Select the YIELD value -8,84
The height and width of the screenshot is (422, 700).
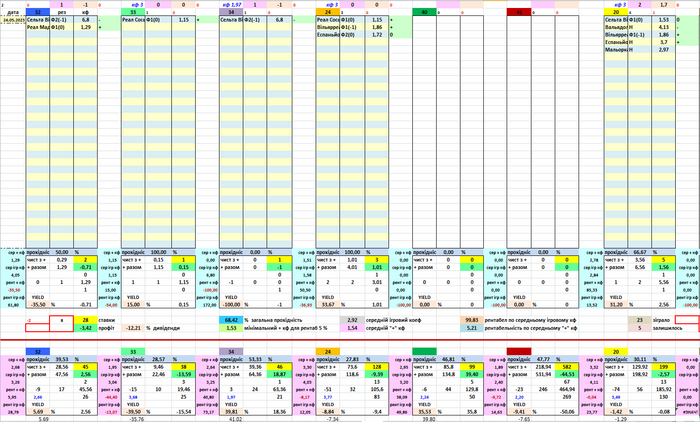(328, 412)
